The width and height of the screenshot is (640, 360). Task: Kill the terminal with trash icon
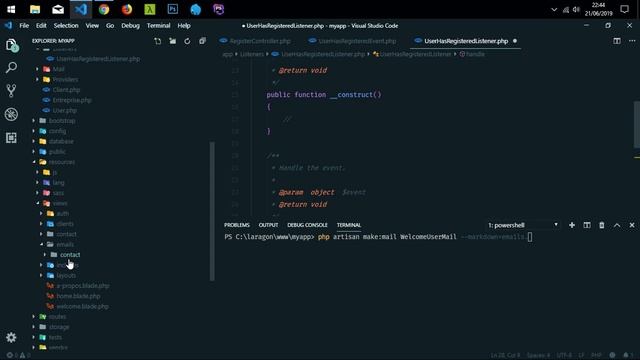(602, 225)
